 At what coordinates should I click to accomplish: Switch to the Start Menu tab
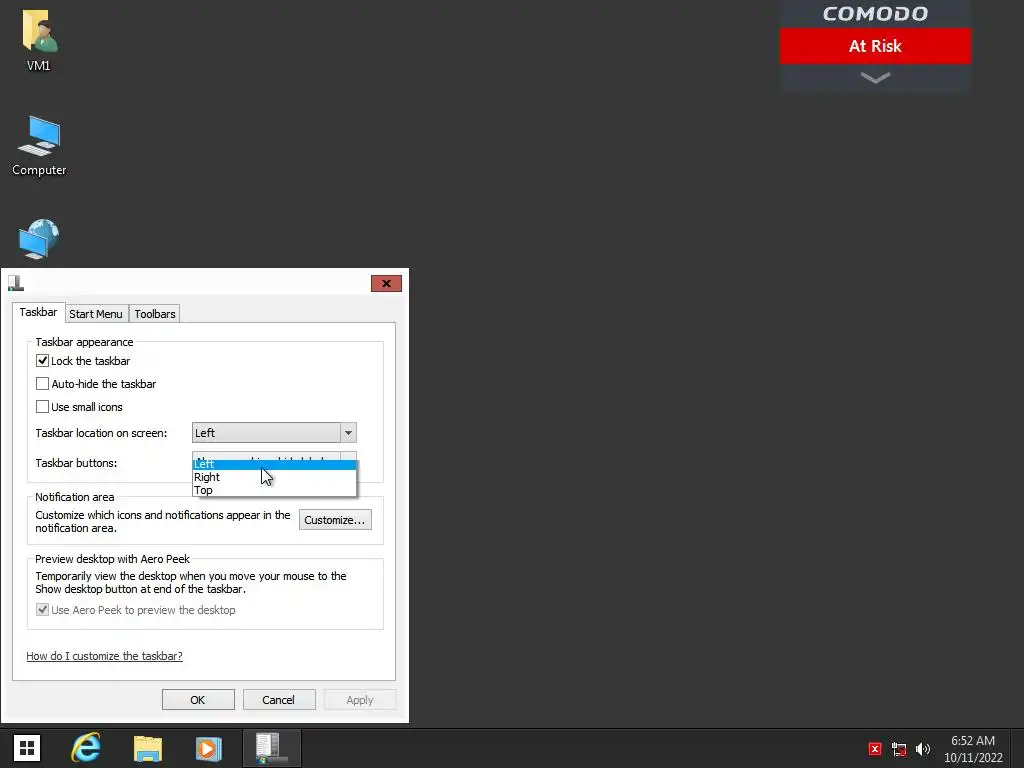[96, 314]
